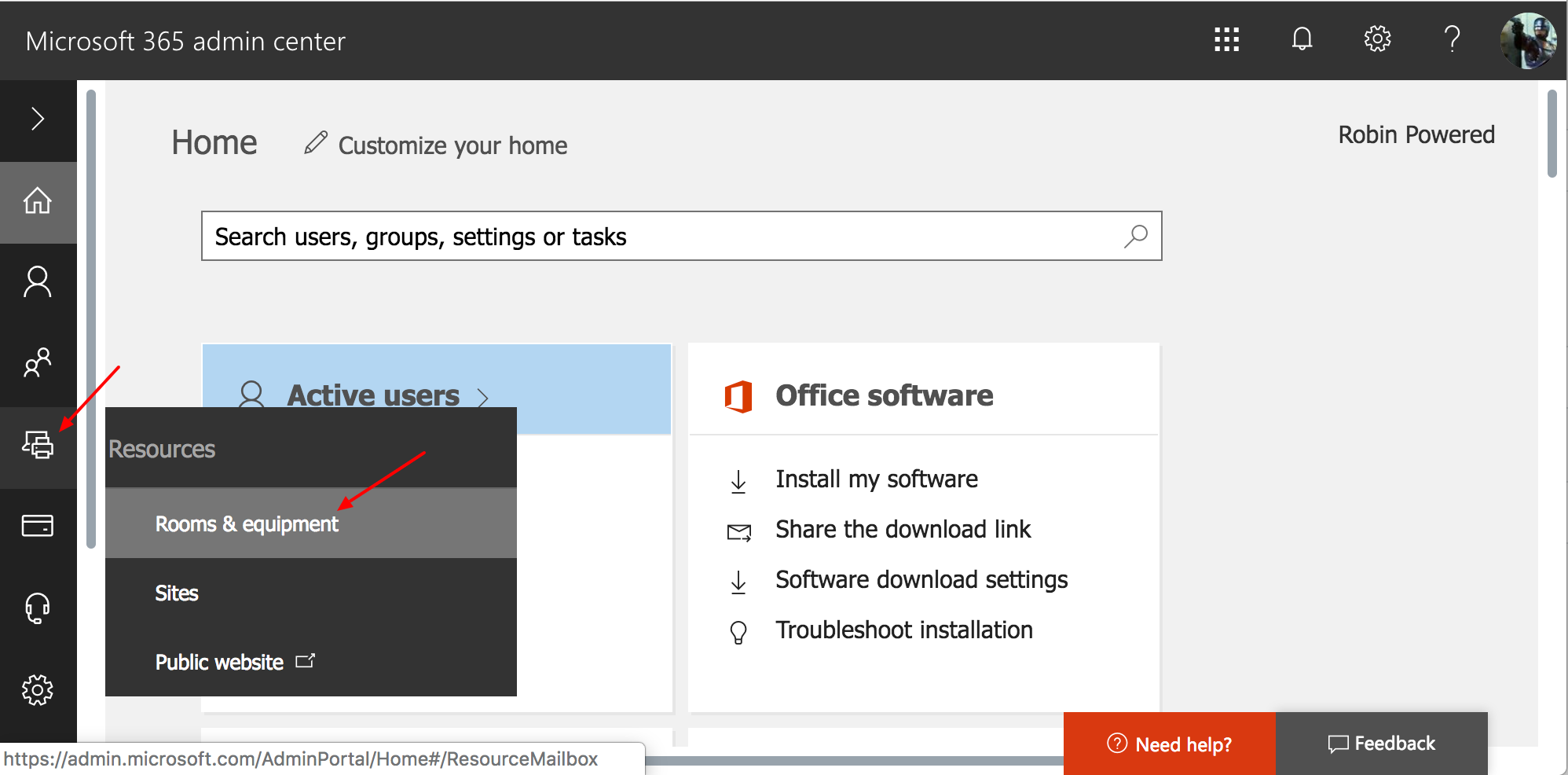This screenshot has width=1568, height=775.
Task: Click the chevron next to Active users
Action: coord(483,397)
